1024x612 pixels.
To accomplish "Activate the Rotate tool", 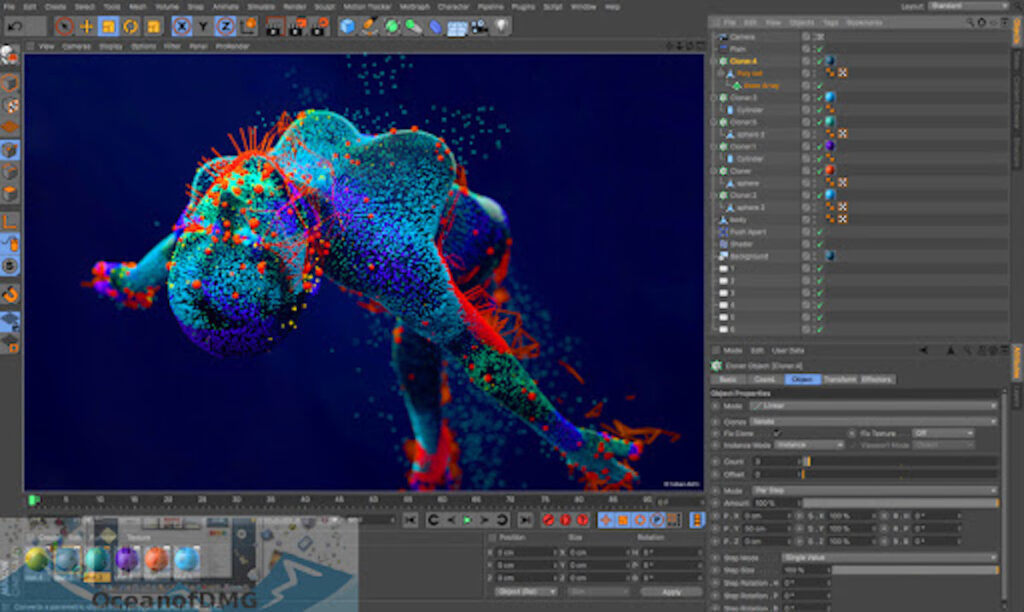I will point(131,27).
